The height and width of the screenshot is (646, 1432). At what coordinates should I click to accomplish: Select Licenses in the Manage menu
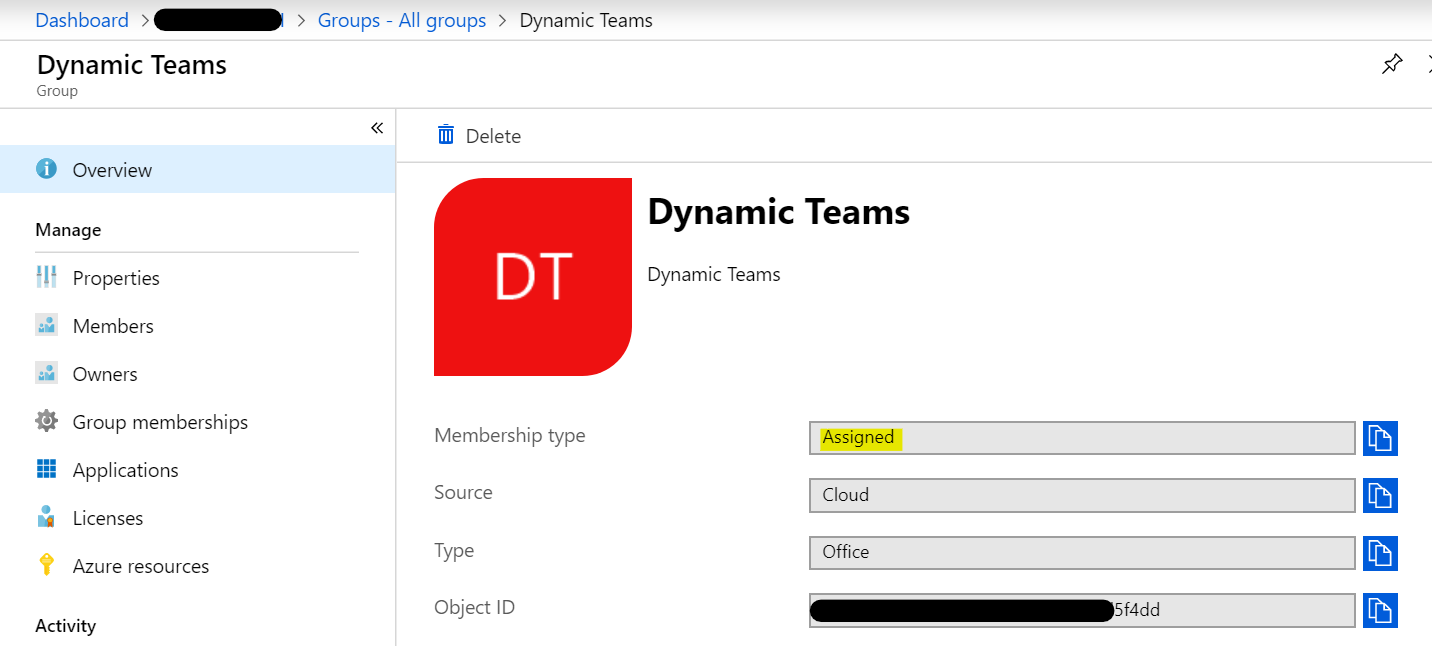point(108,518)
